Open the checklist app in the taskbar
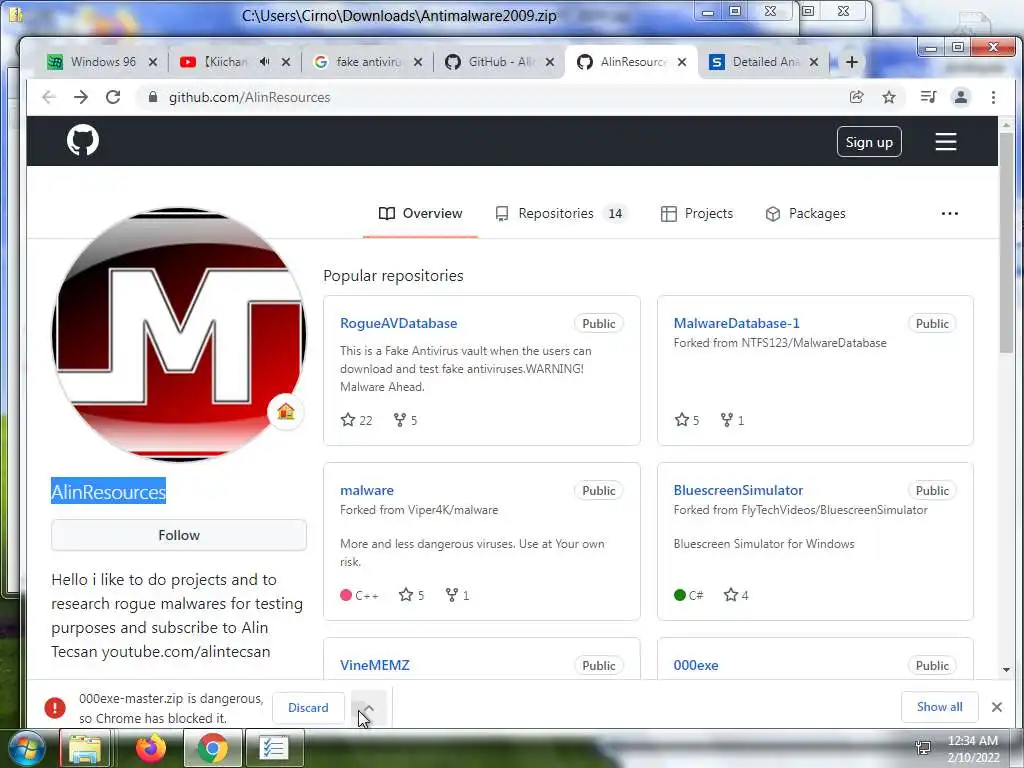 tap(274, 748)
